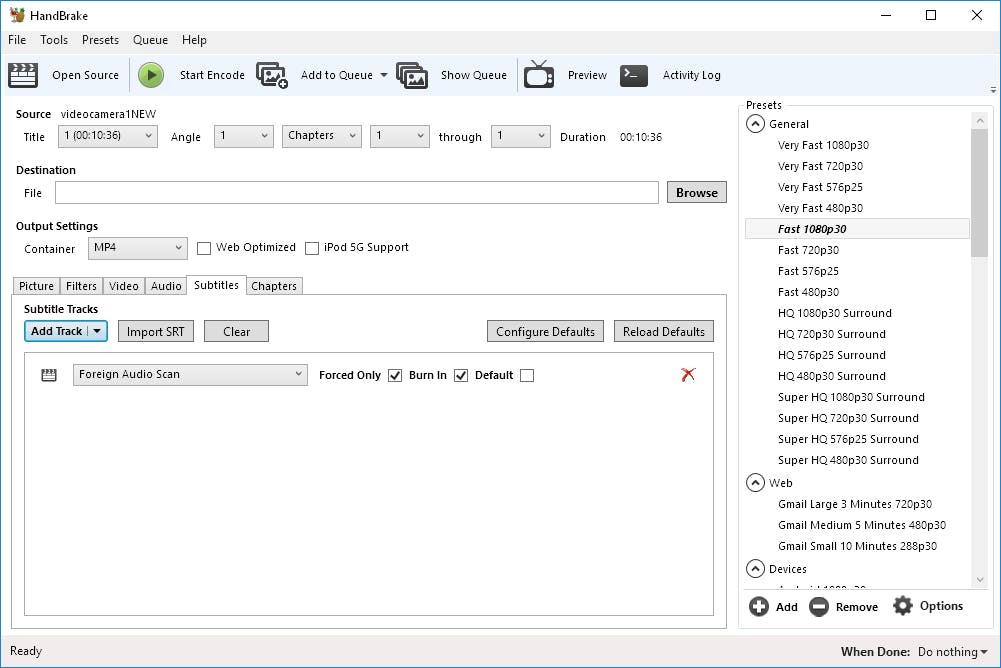Open the Tools menu
Screen dimensions: 1001x668
[54, 40]
